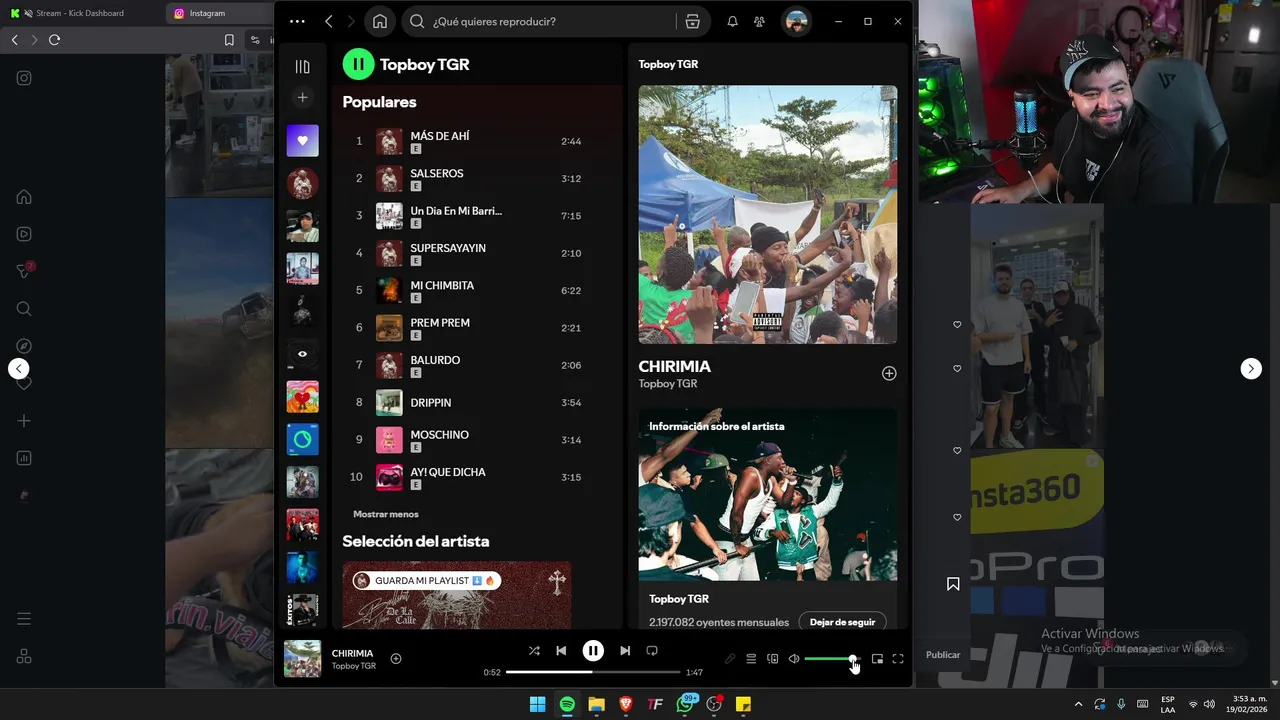Reload the page in the browser
Screen dimensions: 1280x720
click(x=54, y=40)
